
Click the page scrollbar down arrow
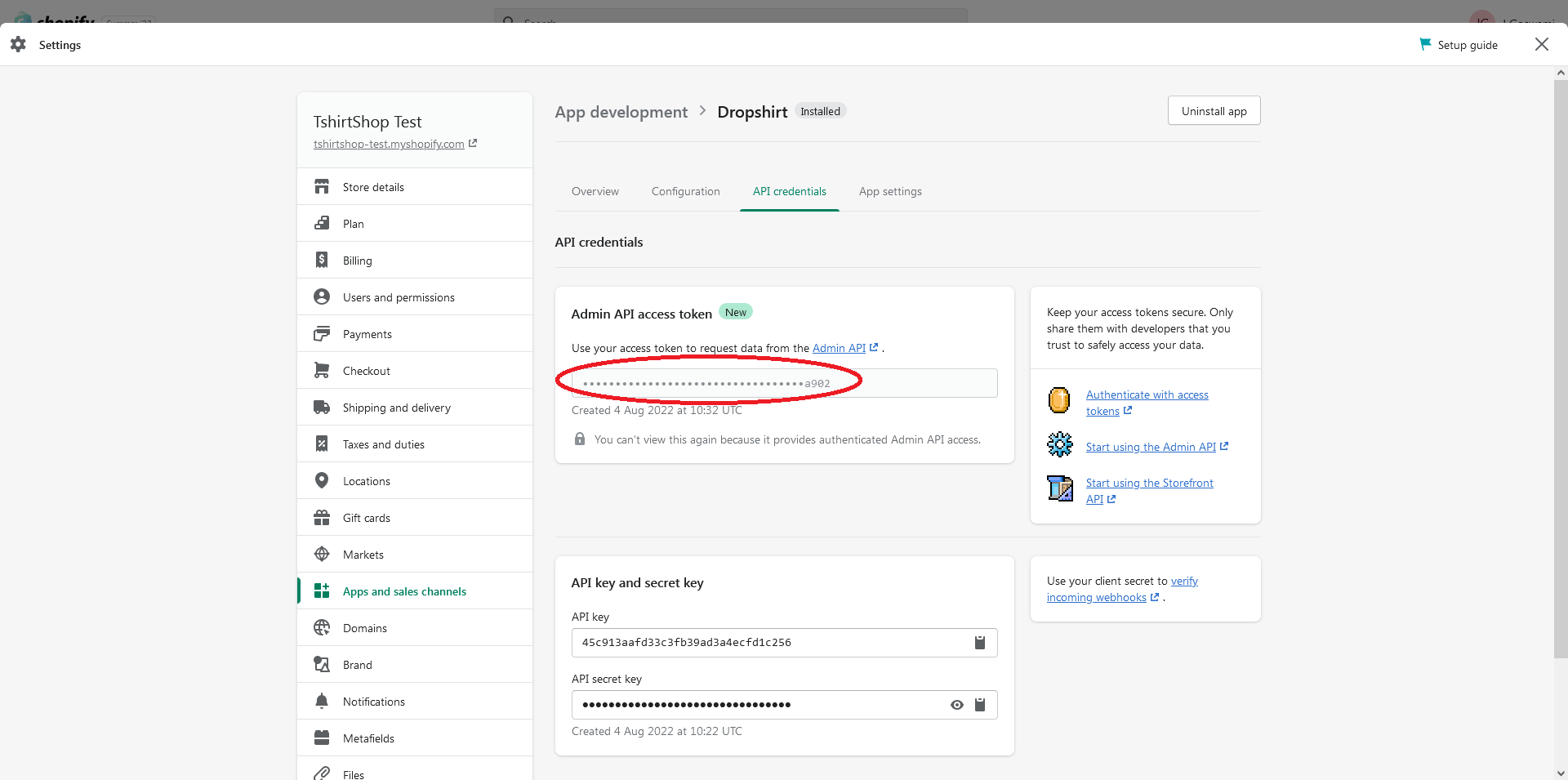point(1561,773)
